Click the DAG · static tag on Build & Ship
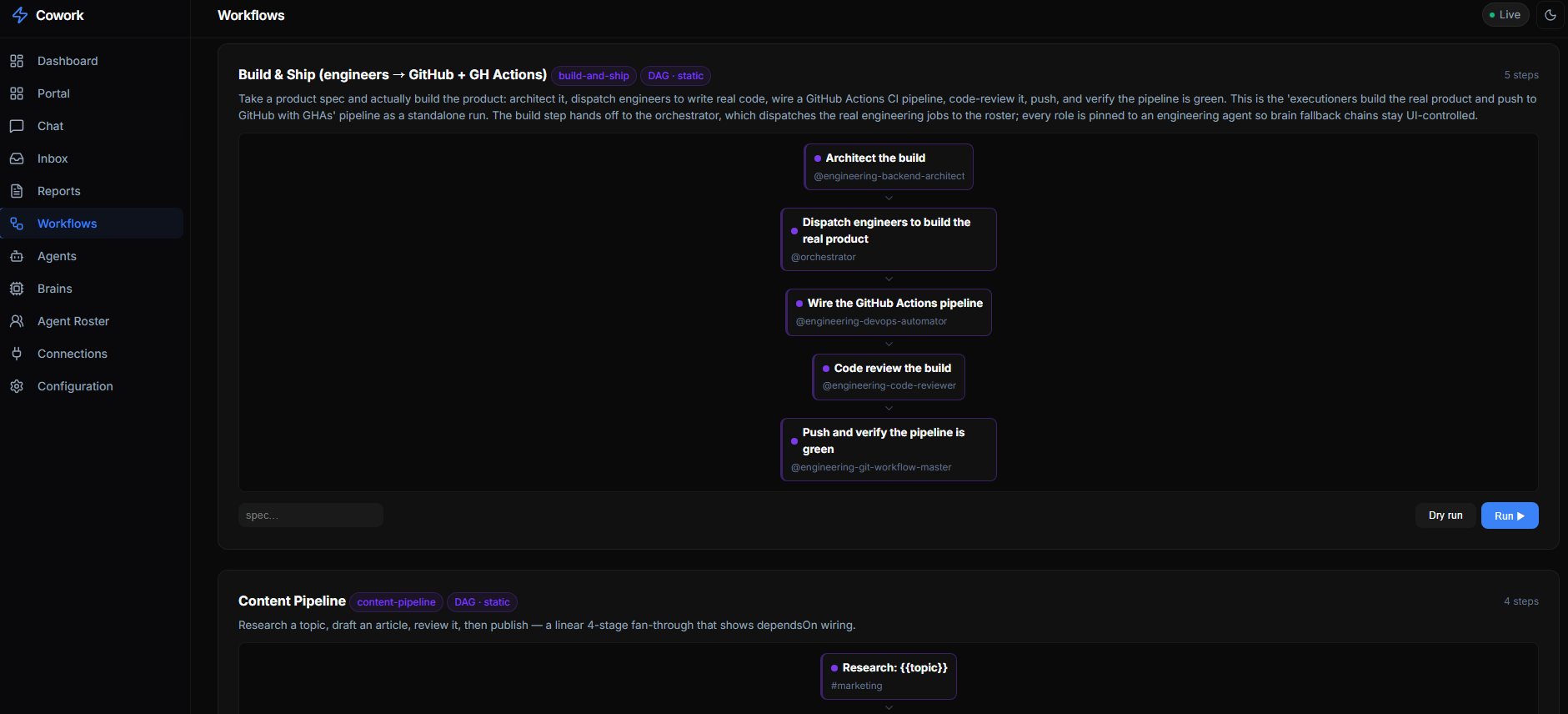This screenshot has width=1568, height=714. click(675, 76)
